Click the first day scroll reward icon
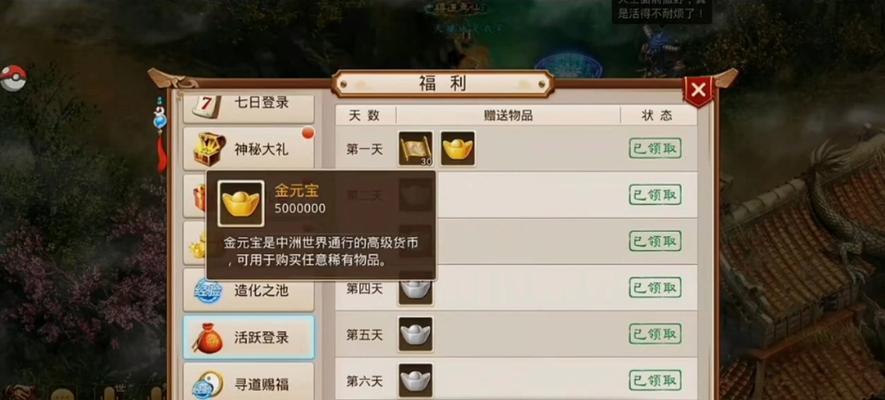The height and width of the screenshot is (400, 885). pos(415,149)
